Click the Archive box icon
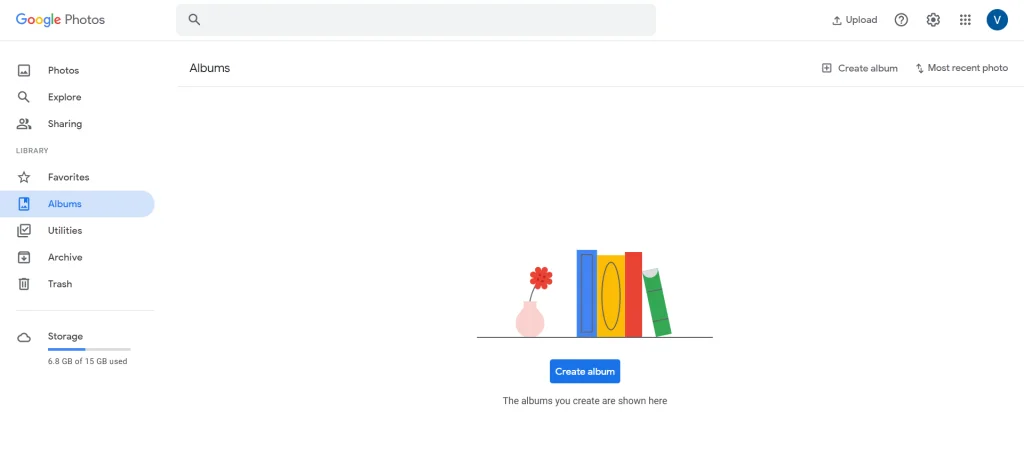The height and width of the screenshot is (457, 1024). [24, 257]
